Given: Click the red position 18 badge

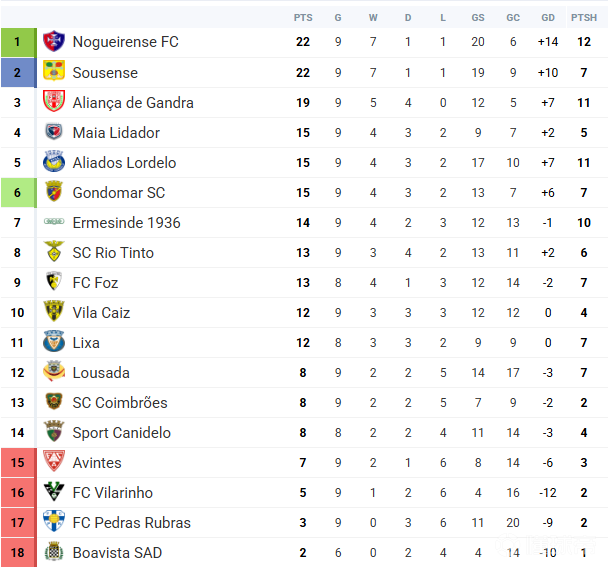Looking at the screenshot, I should click(17, 552).
